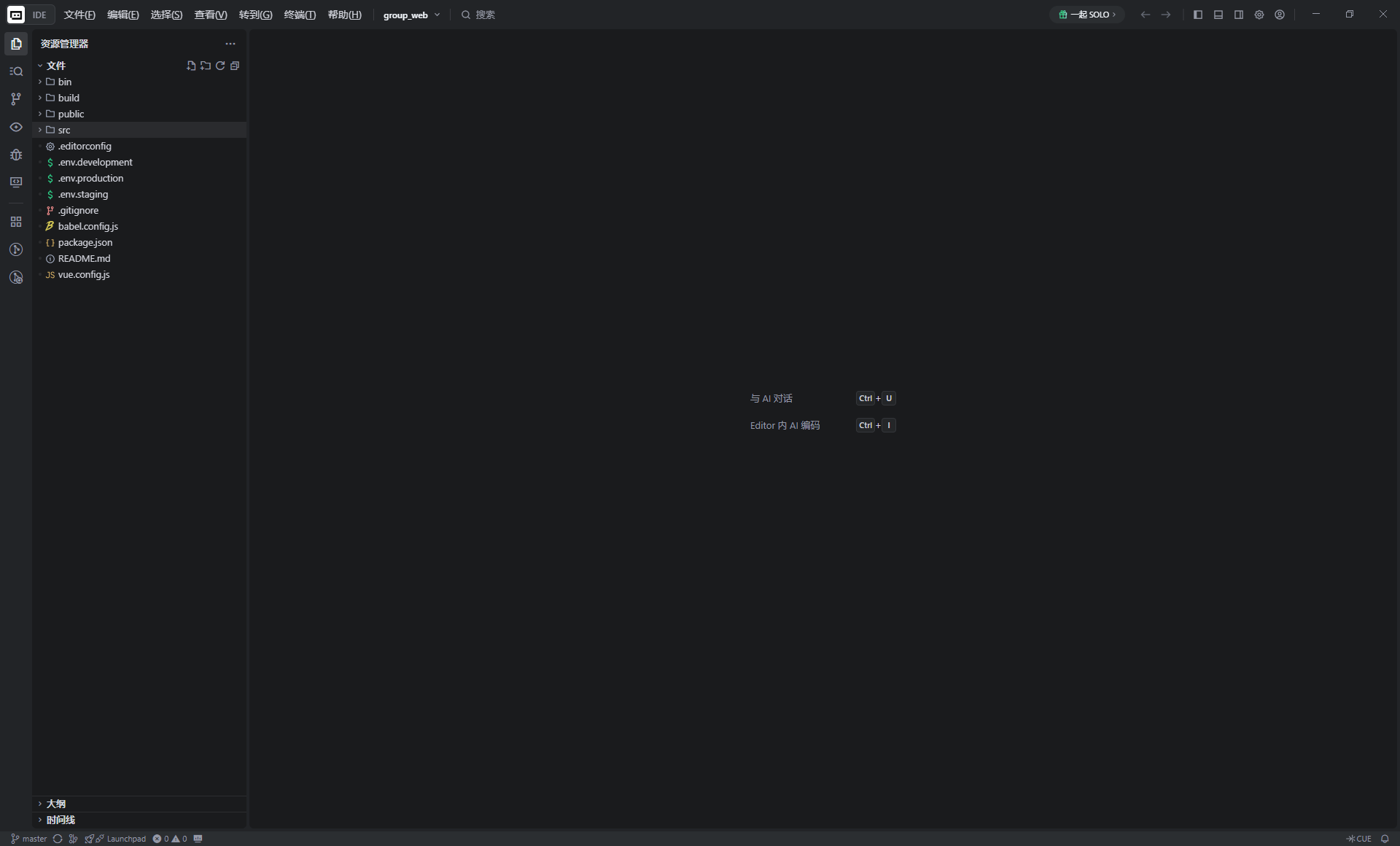Open the Search panel in the sidebar
This screenshot has height=846, width=1400.
click(16, 71)
